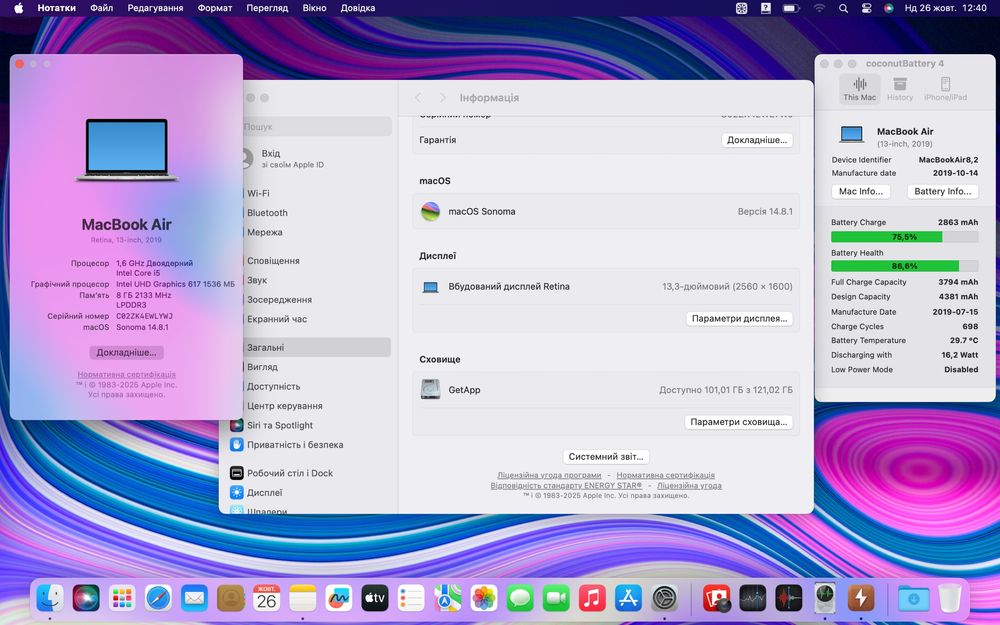Switch to This Mac tab in coconutBattery
The height and width of the screenshot is (625, 1000).
click(859, 89)
